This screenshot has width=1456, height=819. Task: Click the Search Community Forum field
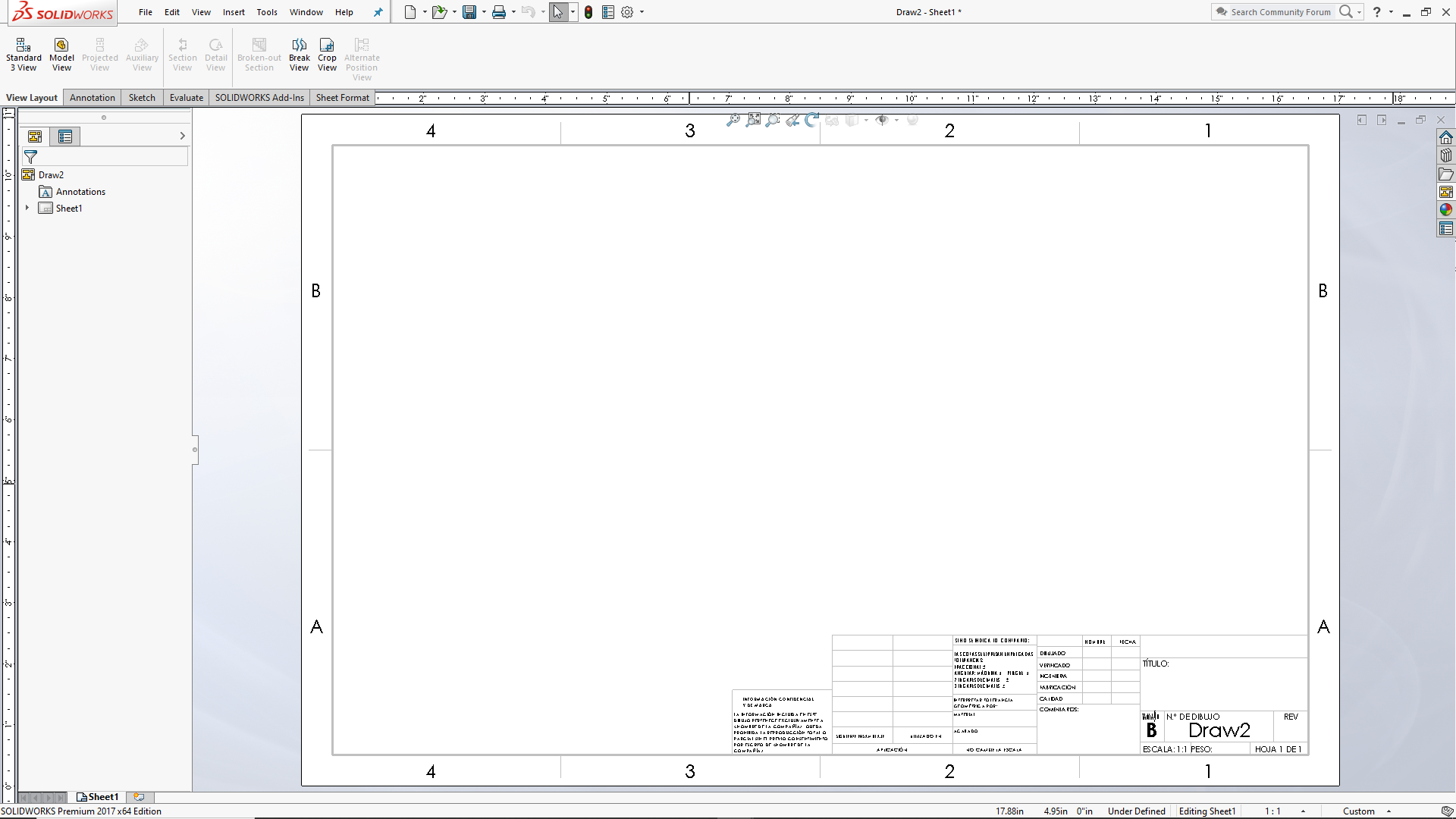pyautogui.click(x=1282, y=12)
